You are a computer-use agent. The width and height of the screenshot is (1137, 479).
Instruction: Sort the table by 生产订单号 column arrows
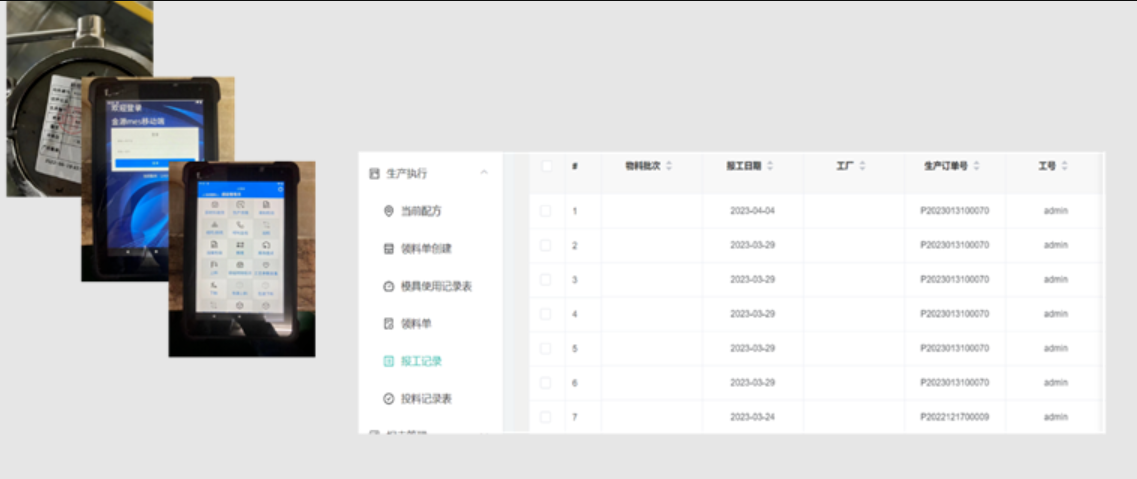976,166
